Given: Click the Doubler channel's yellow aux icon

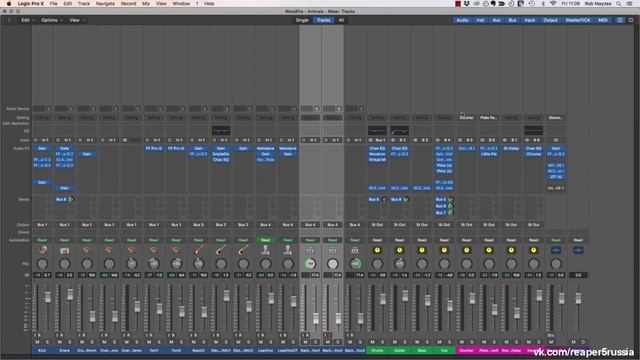Looking at the screenshot, I should point(467,250).
